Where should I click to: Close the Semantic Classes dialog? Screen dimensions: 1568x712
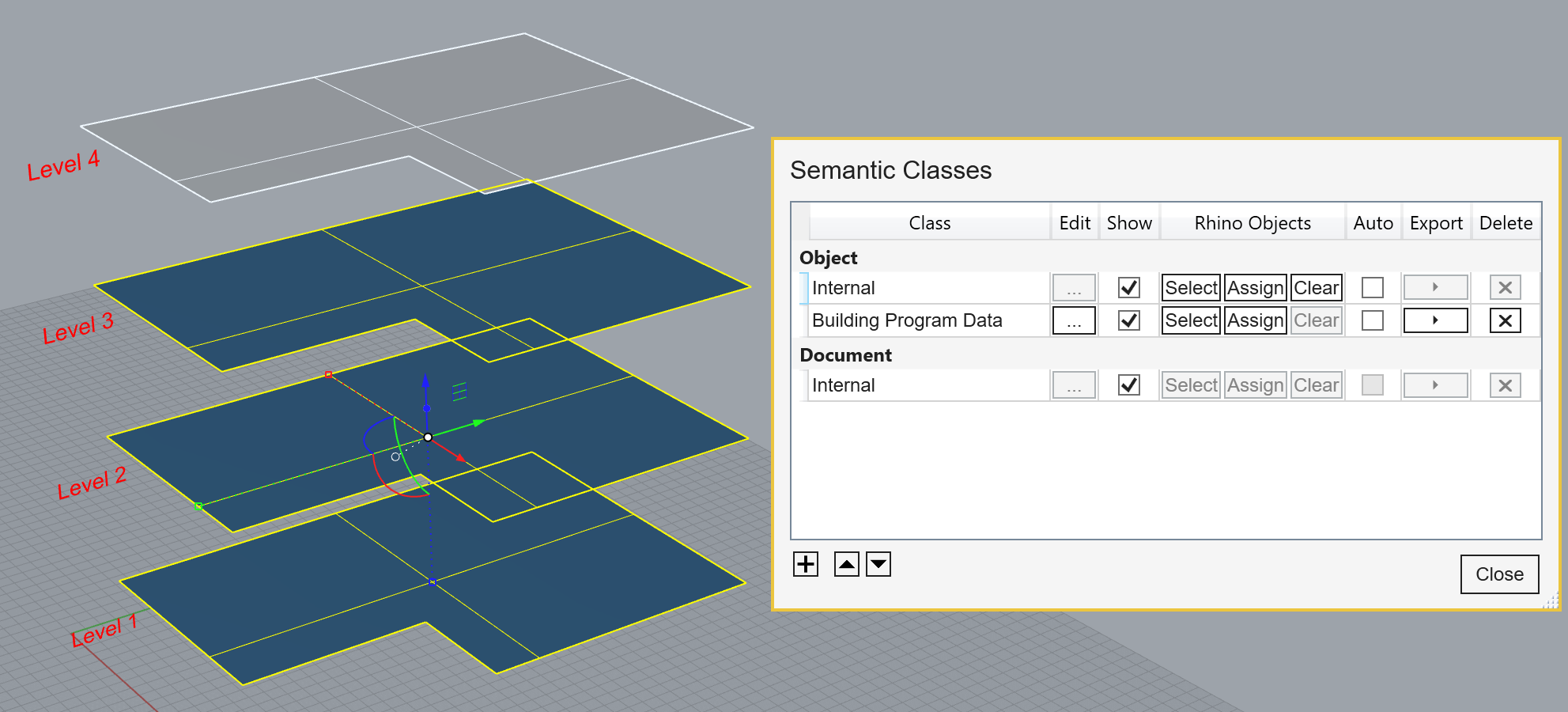point(1499,574)
